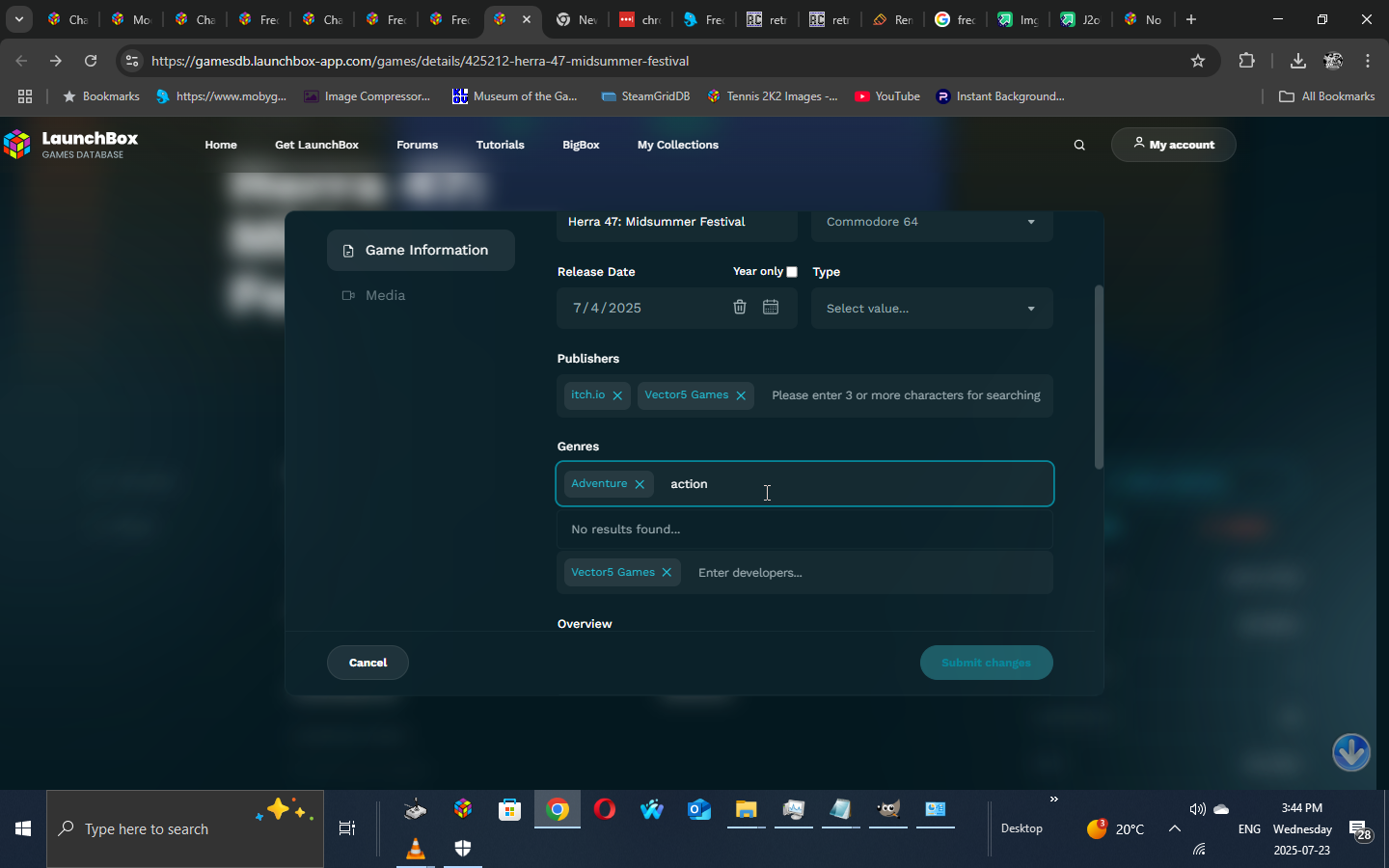Open Task View on the taskbar

tap(347, 828)
